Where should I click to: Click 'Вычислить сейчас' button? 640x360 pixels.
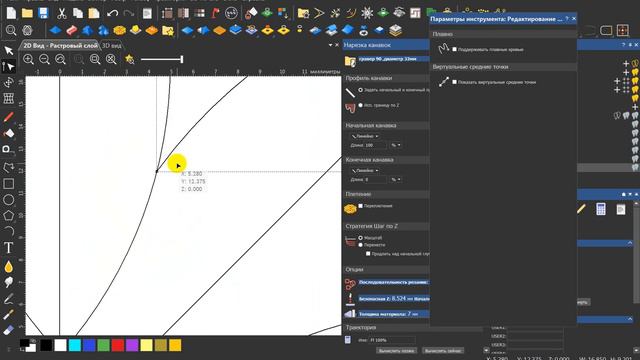point(443,351)
